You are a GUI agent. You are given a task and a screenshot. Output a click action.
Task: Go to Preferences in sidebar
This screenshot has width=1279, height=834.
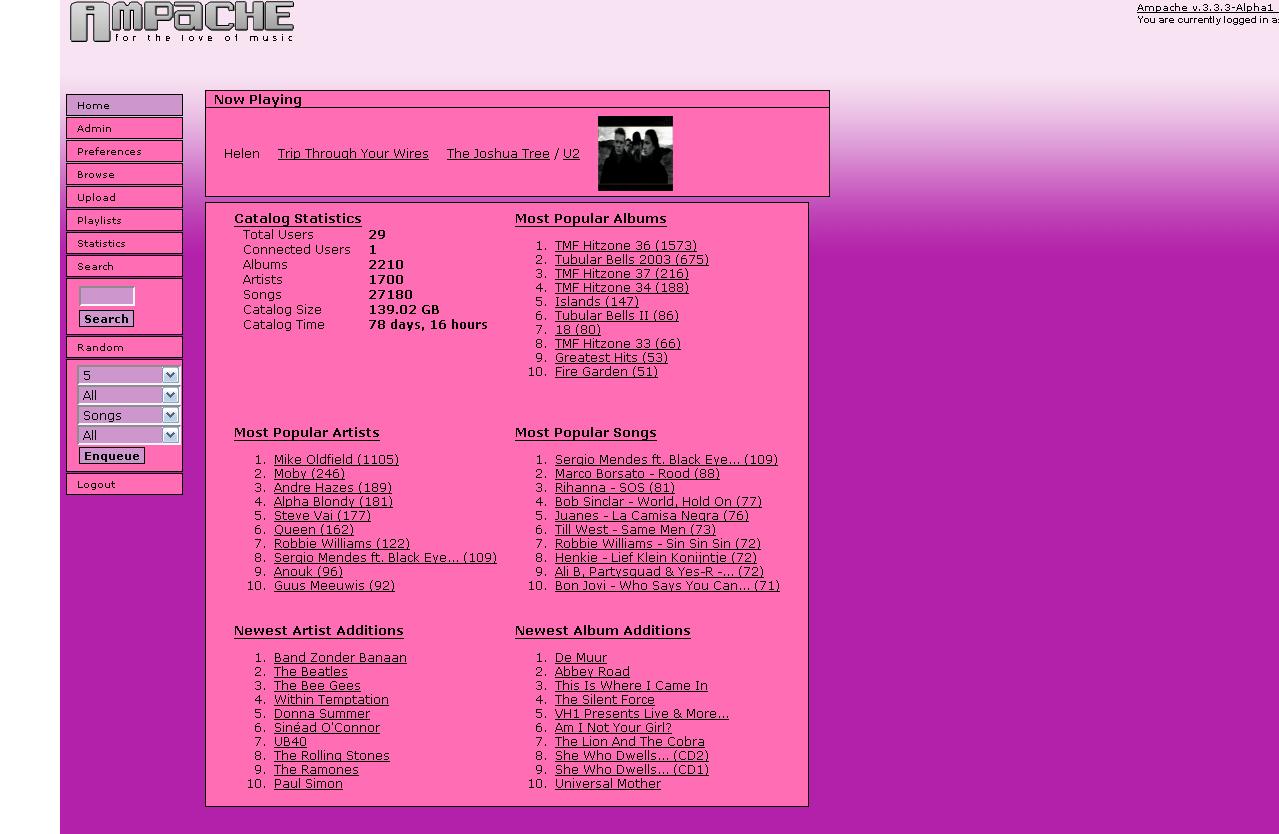pyautogui.click(x=124, y=151)
